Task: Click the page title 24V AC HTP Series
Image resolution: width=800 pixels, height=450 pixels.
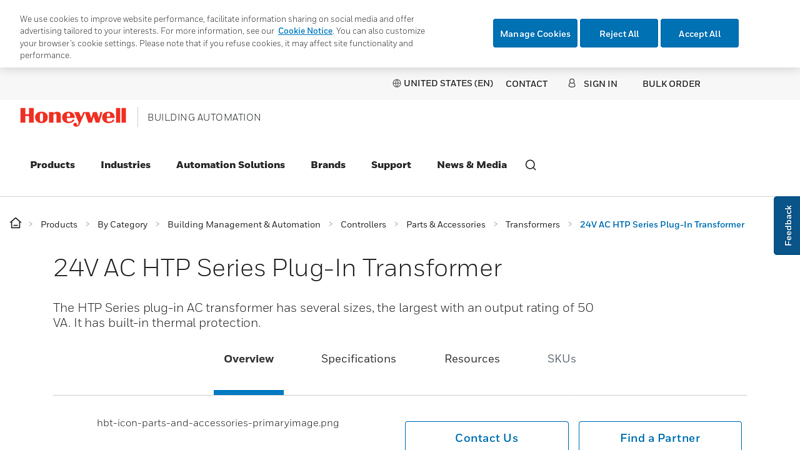Action: pos(278,268)
